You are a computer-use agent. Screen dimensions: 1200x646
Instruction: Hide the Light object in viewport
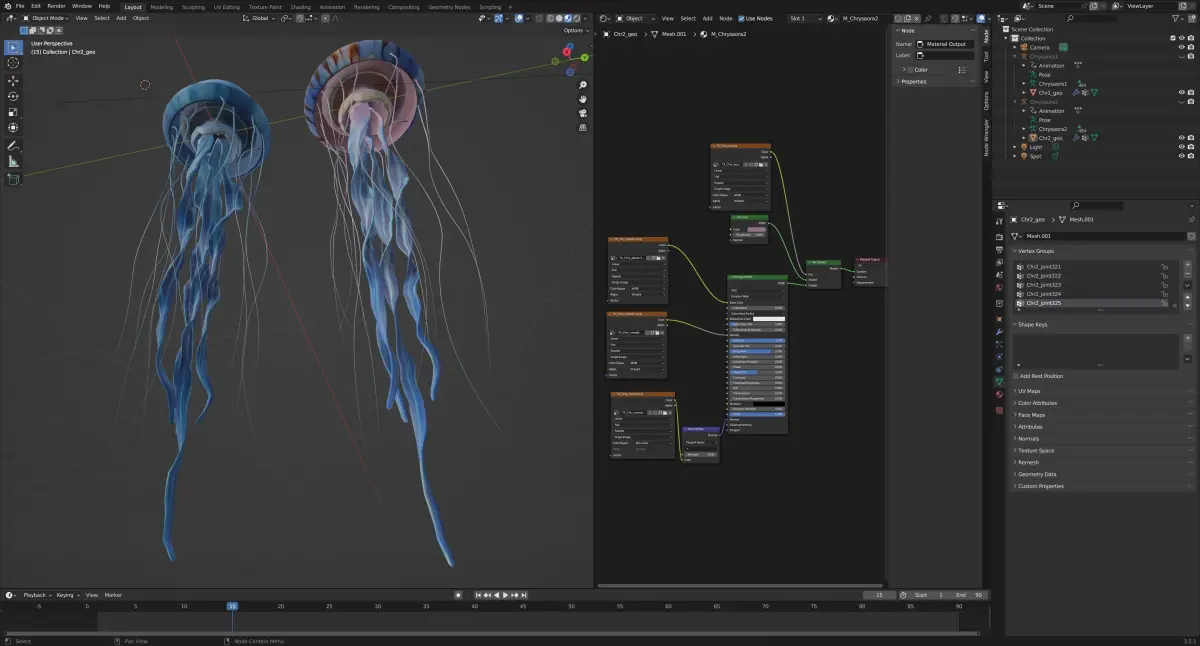1181,147
